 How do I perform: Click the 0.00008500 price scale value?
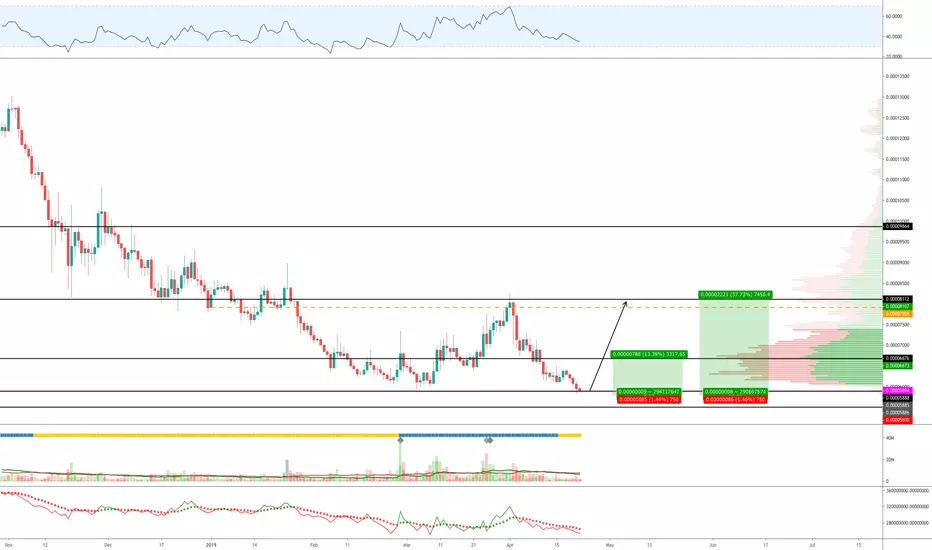pyautogui.click(x=898, y=283)
